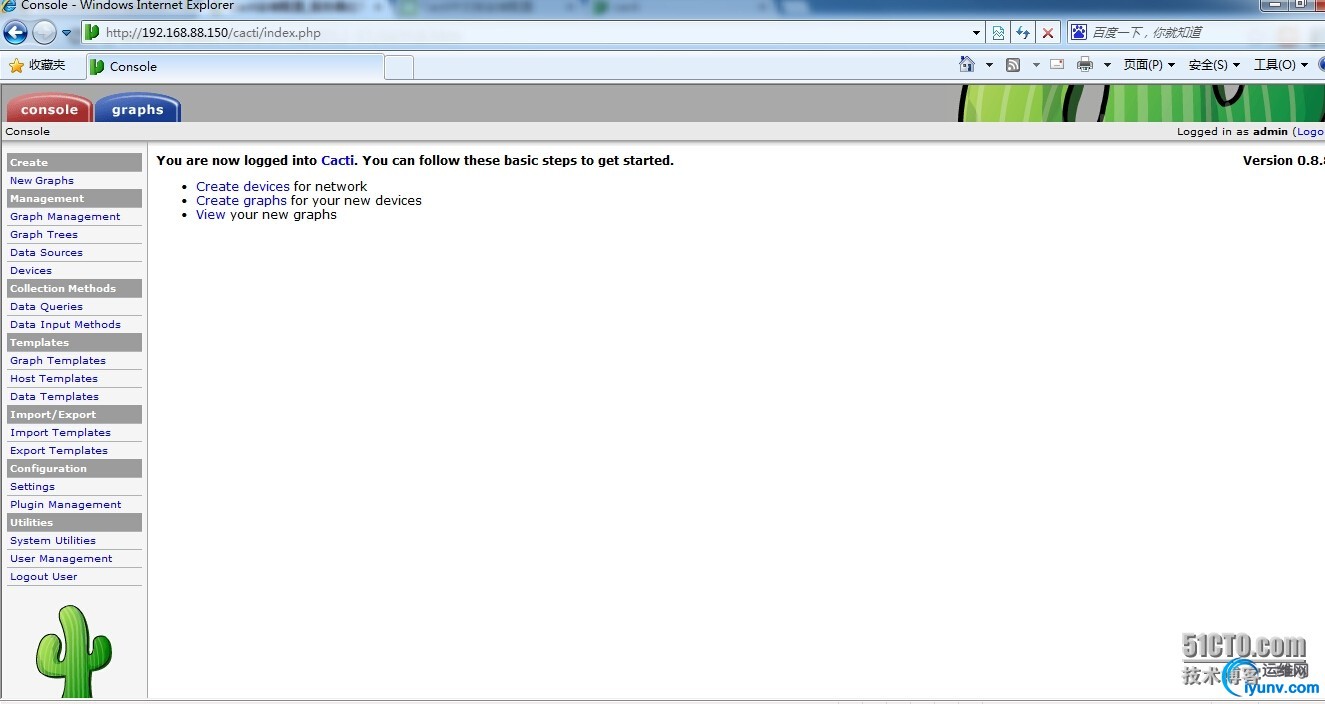Open Graph Trees in the sidebar
Image resolution: width=1325 pixels, height=704 pixels.
44,235
